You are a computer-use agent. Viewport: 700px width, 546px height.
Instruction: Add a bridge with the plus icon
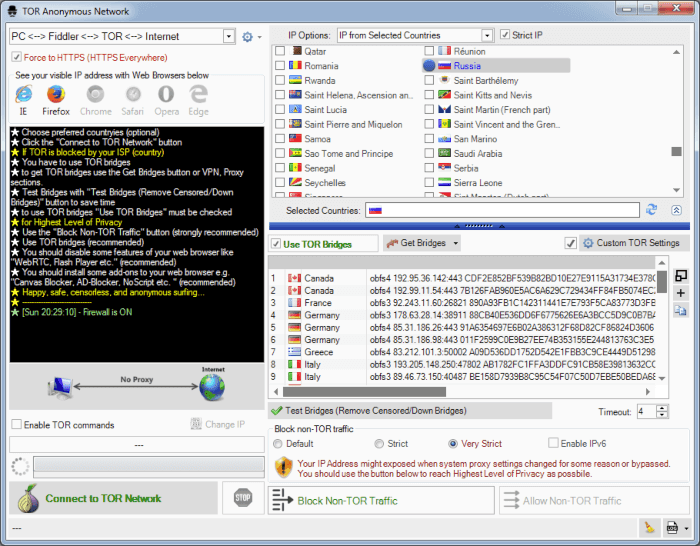coord(680,293)
